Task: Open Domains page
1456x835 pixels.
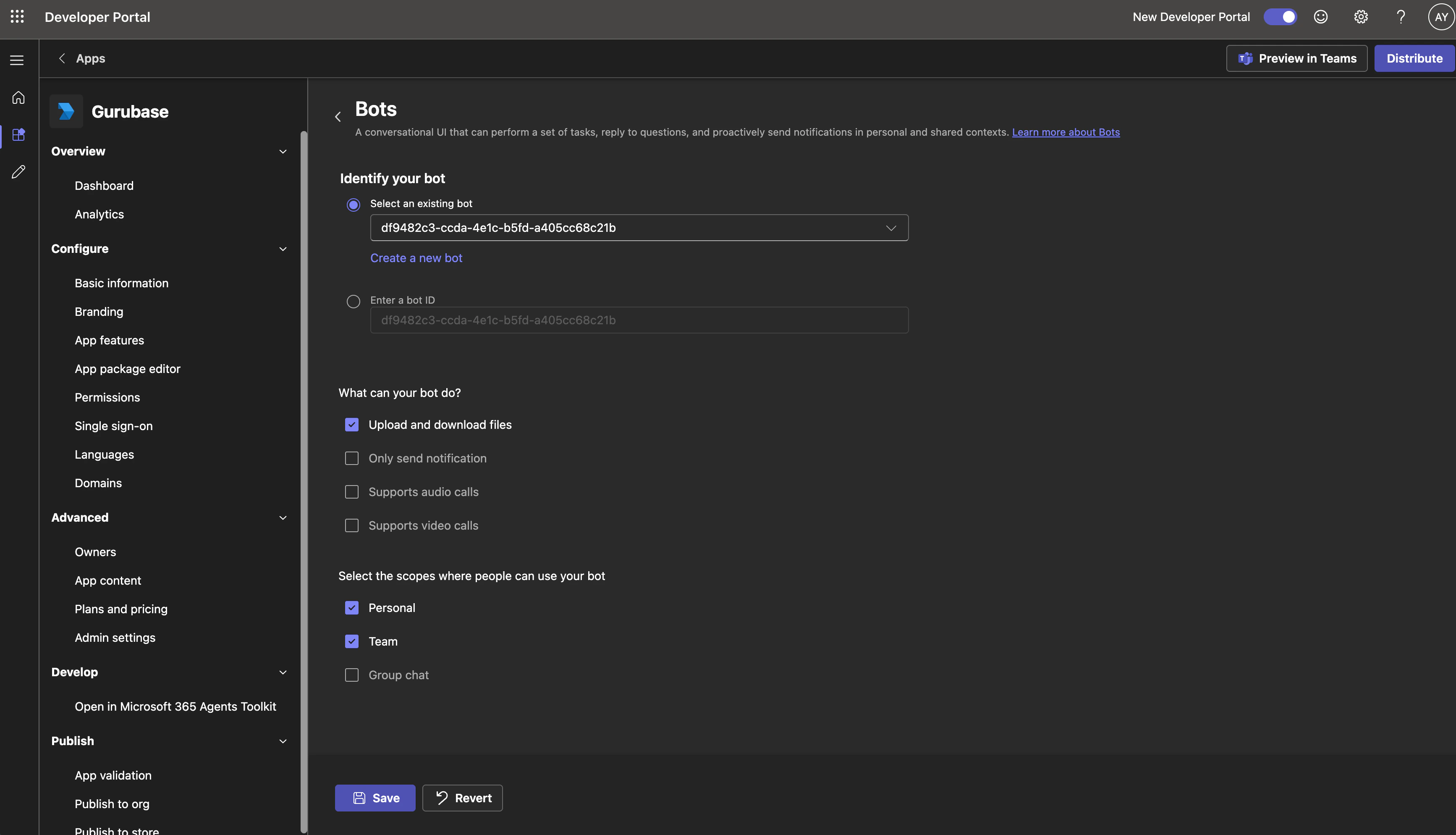Action: pos(98,483)
